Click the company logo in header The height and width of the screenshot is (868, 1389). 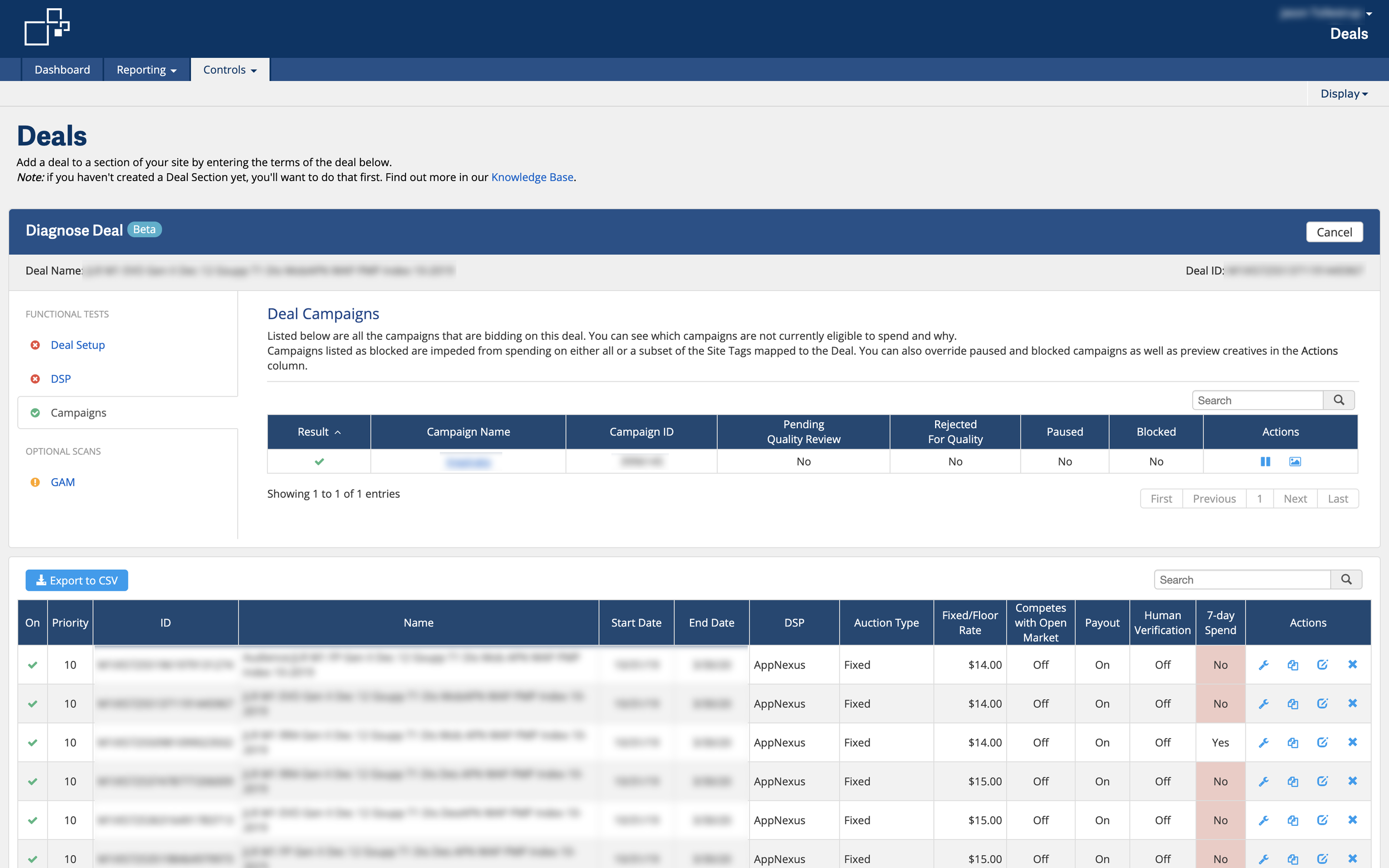click(x=47, y=27)
